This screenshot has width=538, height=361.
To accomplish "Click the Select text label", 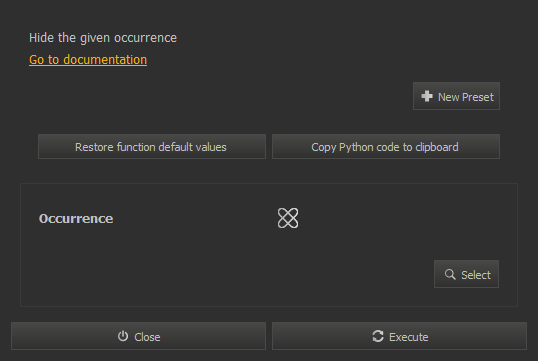I will point(476,275).
